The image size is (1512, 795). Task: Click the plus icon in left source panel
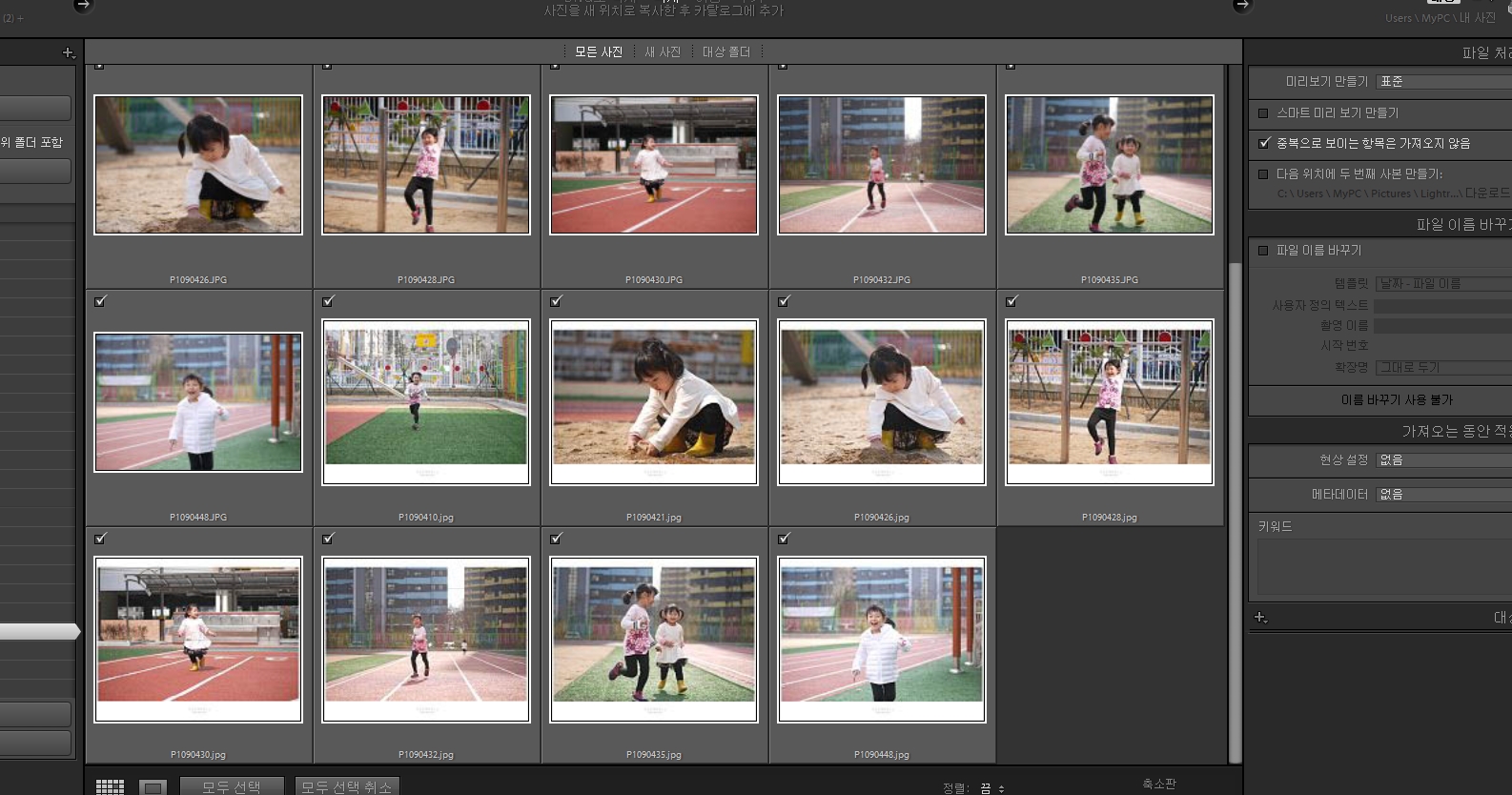pyautogui.click(x=68, y=53)
